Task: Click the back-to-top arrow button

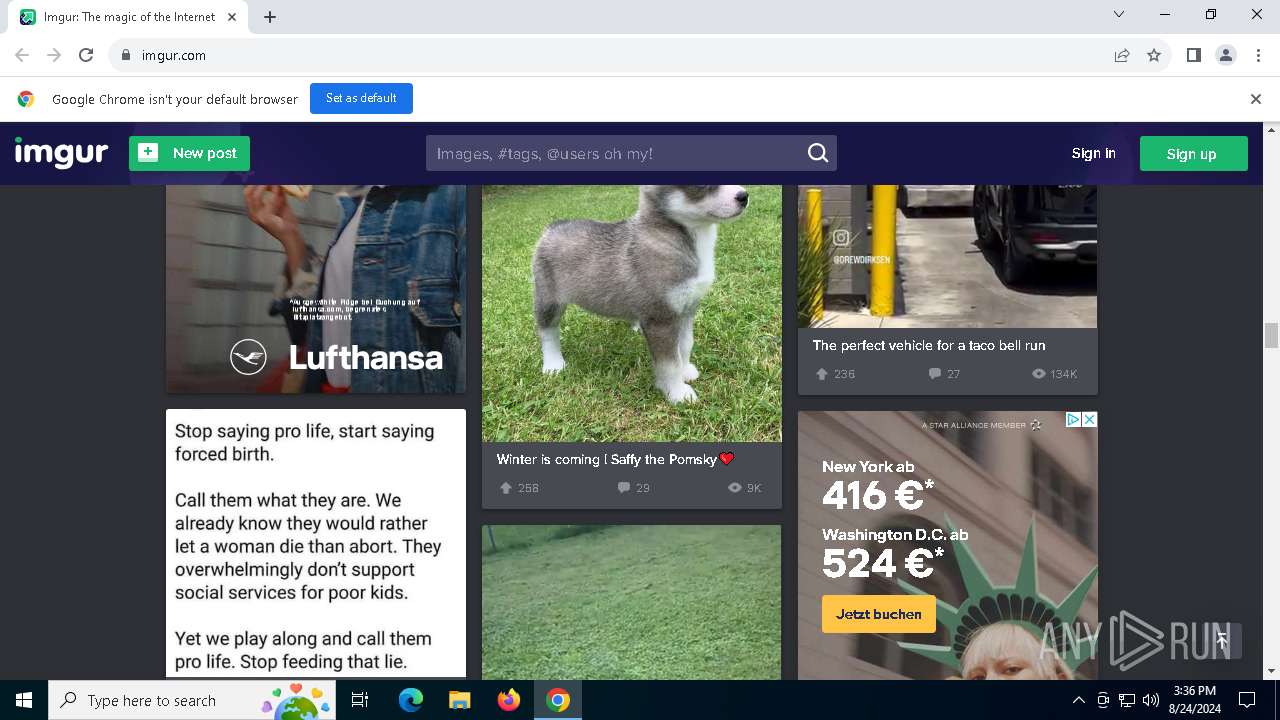Action: [x=1221, y=641]
